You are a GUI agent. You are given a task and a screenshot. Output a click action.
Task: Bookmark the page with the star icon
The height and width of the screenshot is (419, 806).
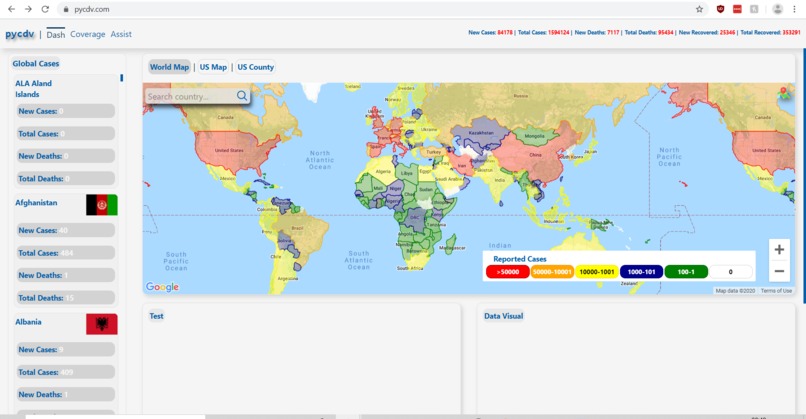(x=699, y=9)
